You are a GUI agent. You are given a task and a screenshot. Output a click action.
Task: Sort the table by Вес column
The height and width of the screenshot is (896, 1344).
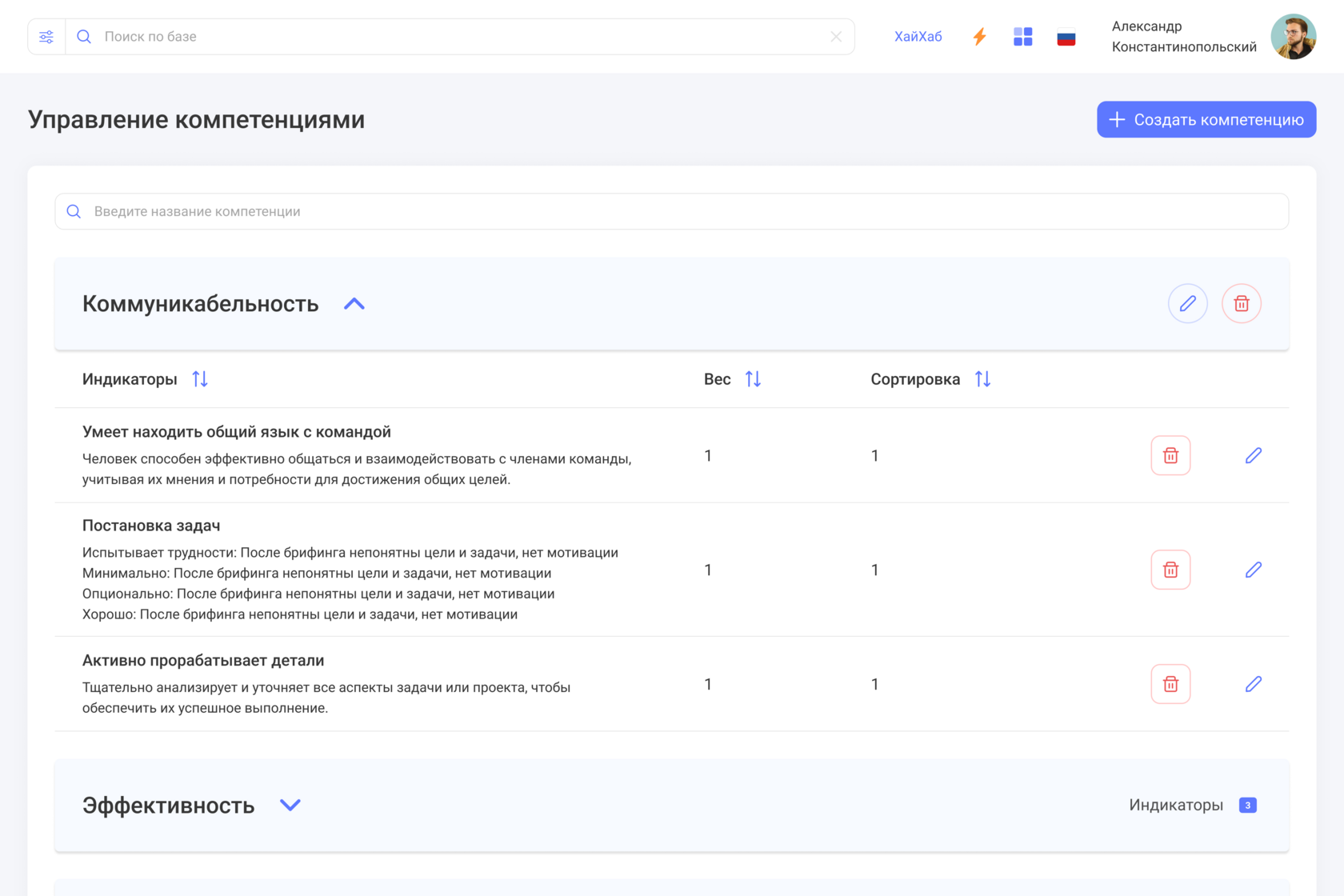(x=753, y=379)
